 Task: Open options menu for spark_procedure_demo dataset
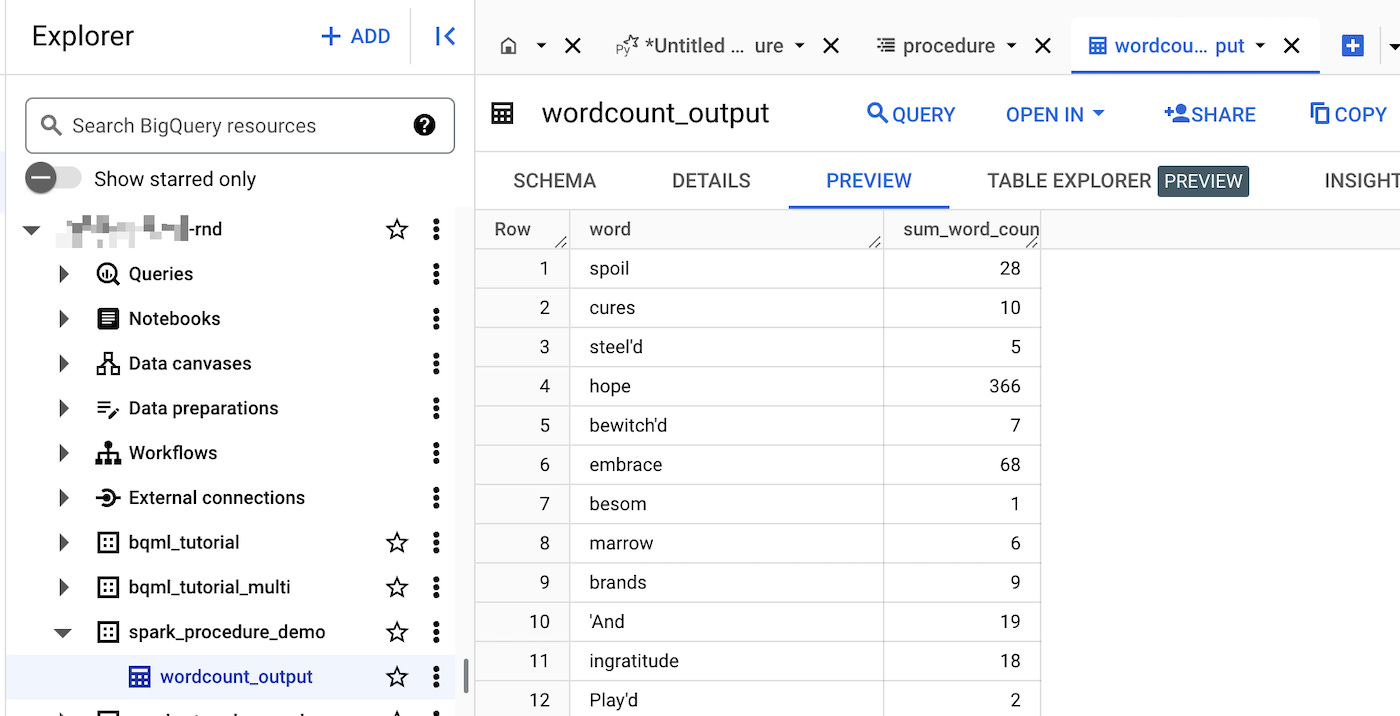[x=436, y=632]
